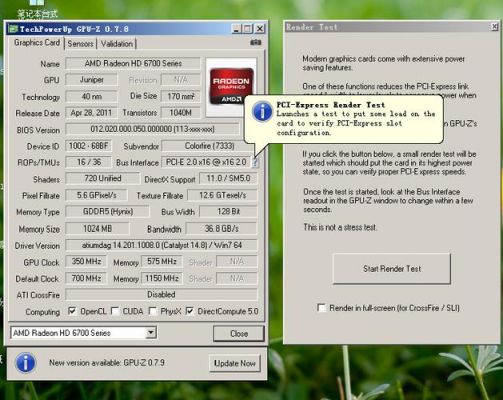Viewport: 503px width, 400px height.
Task: Click the Memory Type value GDDR5 (Hynix)
Action: 107,212
